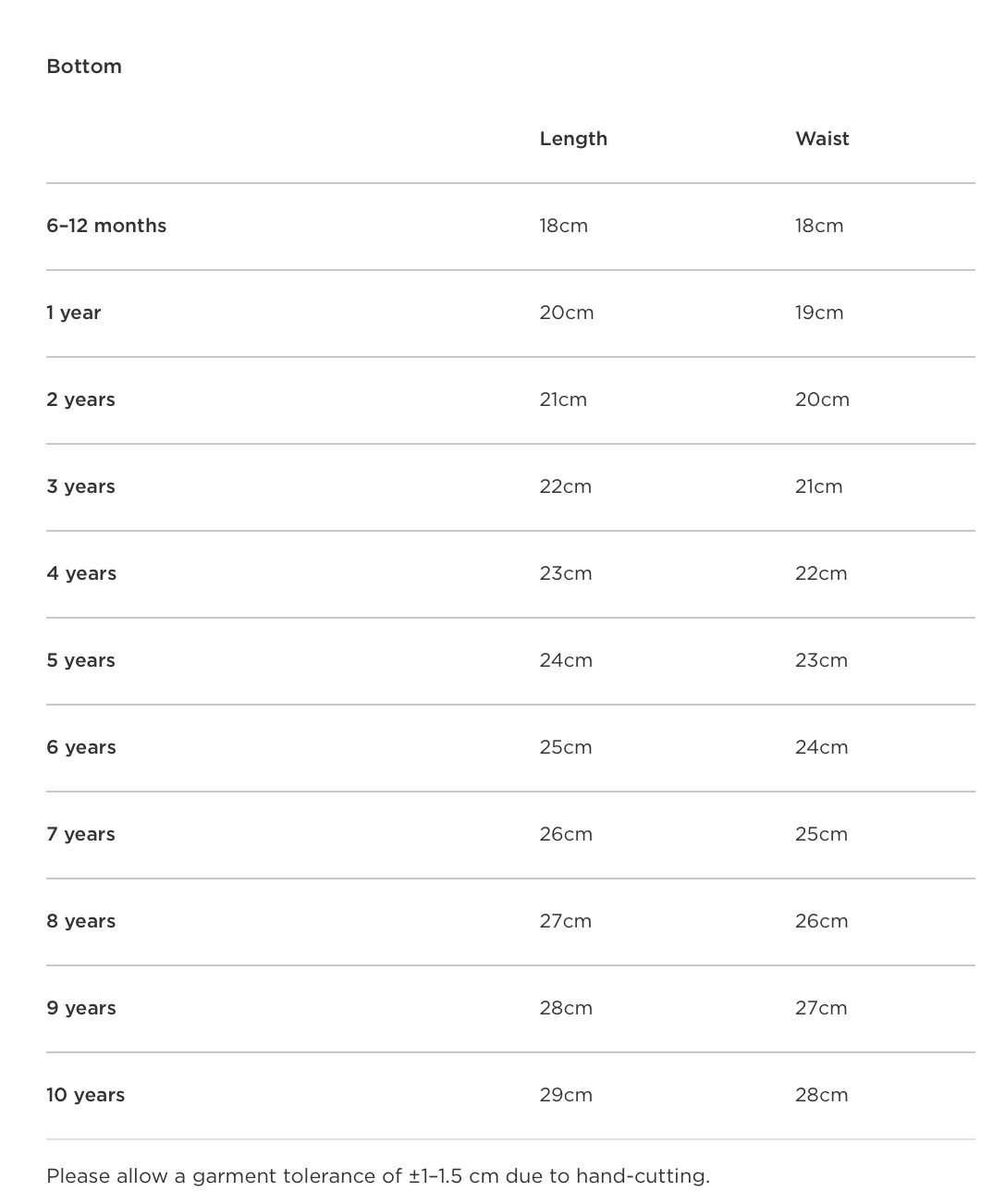This screenshot has width=993, height=1204.
Task: Click the Bottom section heading
Action: point(84,67)
